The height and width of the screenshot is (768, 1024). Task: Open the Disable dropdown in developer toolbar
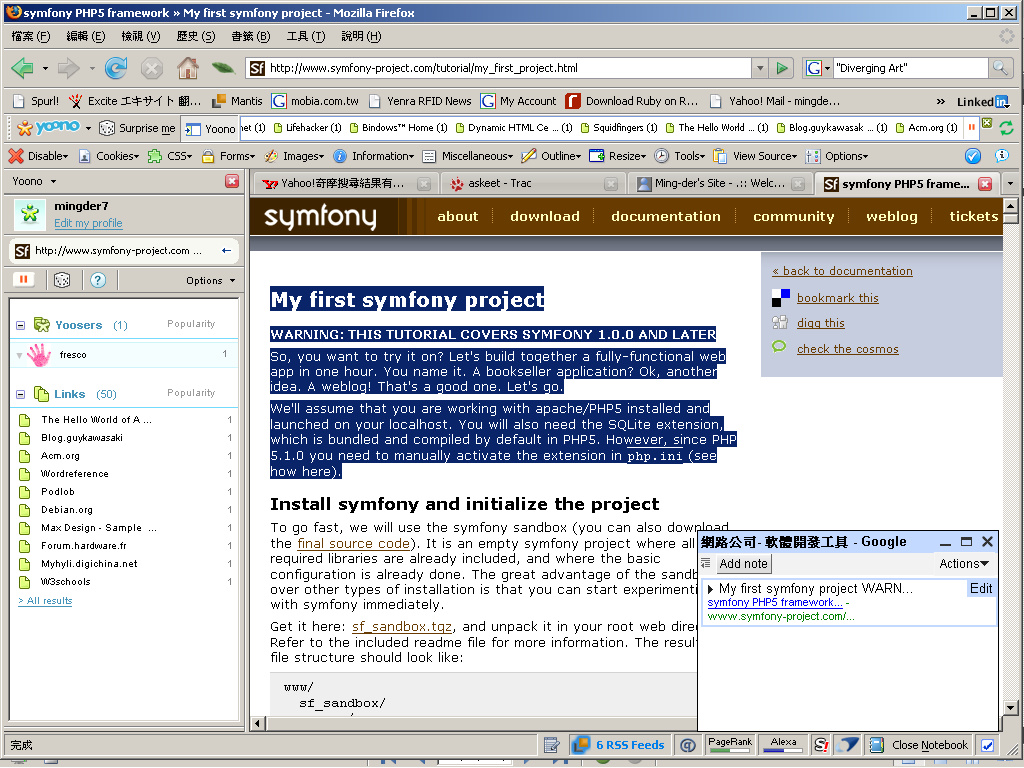[x=38, y=156]
